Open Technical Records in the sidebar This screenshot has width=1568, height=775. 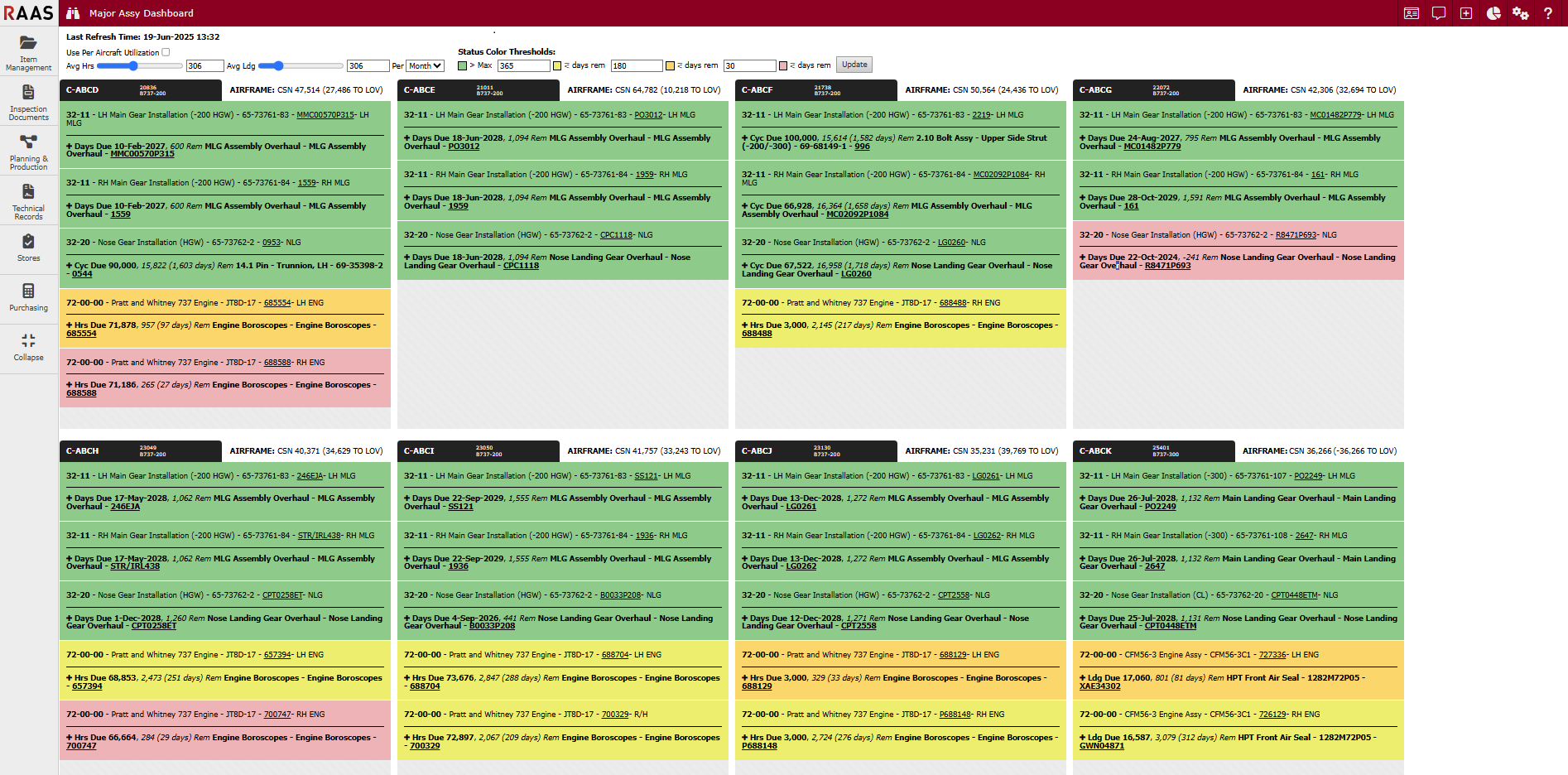click(x=28, y=201)
